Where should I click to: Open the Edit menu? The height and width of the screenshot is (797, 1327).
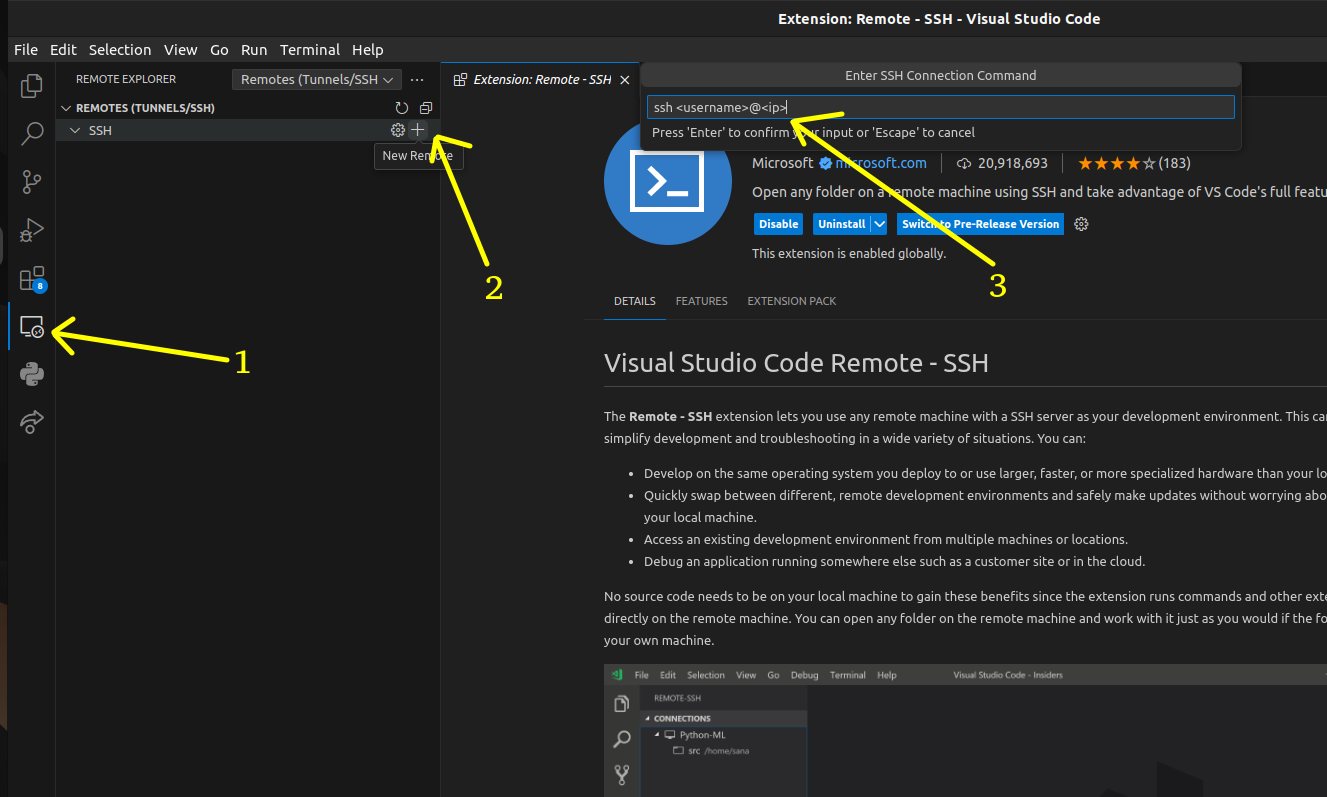coord(63,49)
